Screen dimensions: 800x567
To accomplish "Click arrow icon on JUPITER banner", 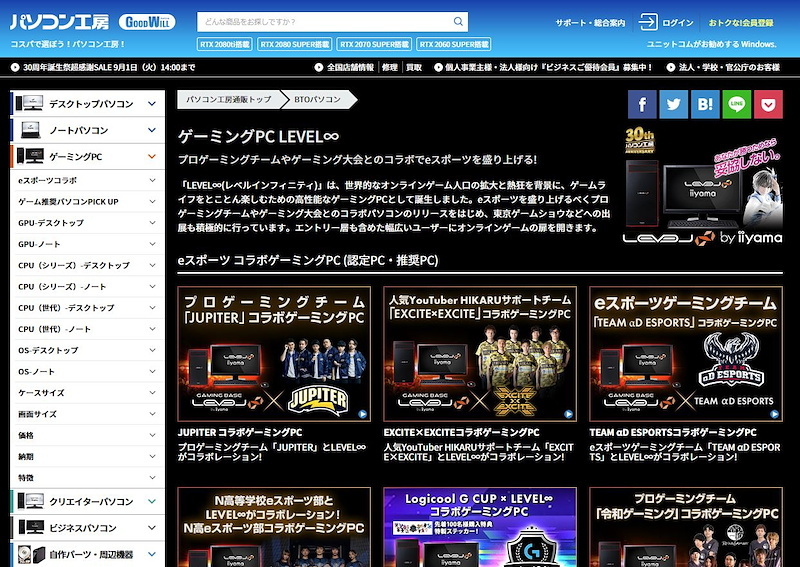I will (362, 414).
